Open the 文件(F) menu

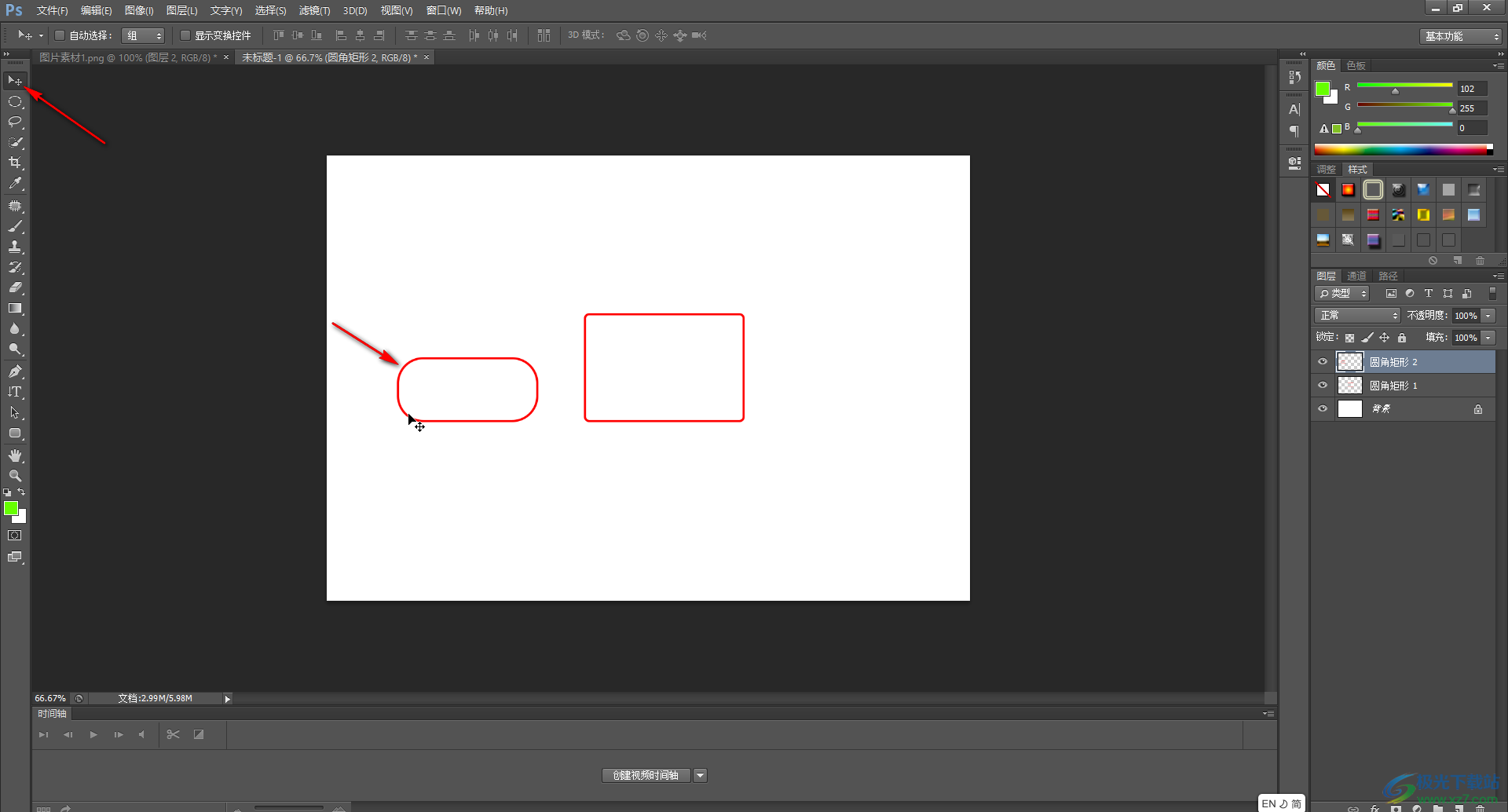(x=52, y=10)
